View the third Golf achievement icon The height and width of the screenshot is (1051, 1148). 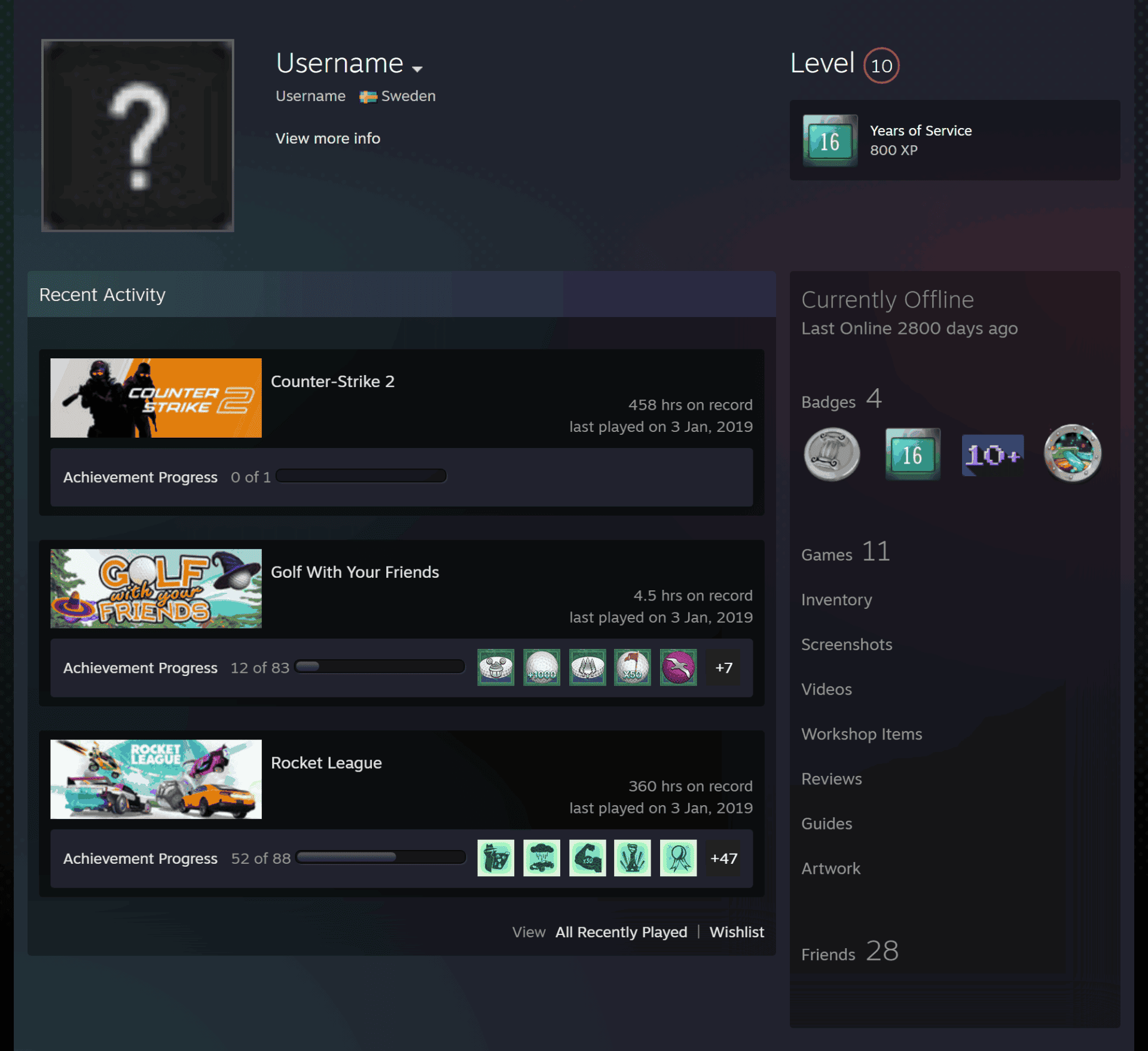click(587, 668)
